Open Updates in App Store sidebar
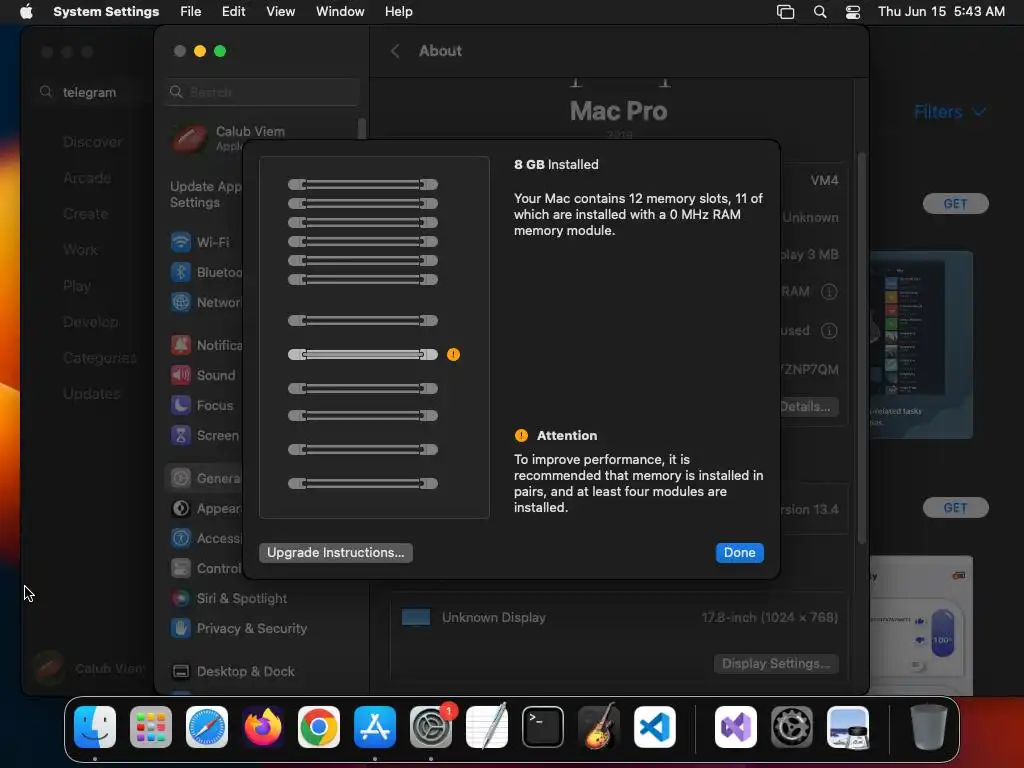The width and height of the screenshot is (1024, 768). (x=91, y=394)
